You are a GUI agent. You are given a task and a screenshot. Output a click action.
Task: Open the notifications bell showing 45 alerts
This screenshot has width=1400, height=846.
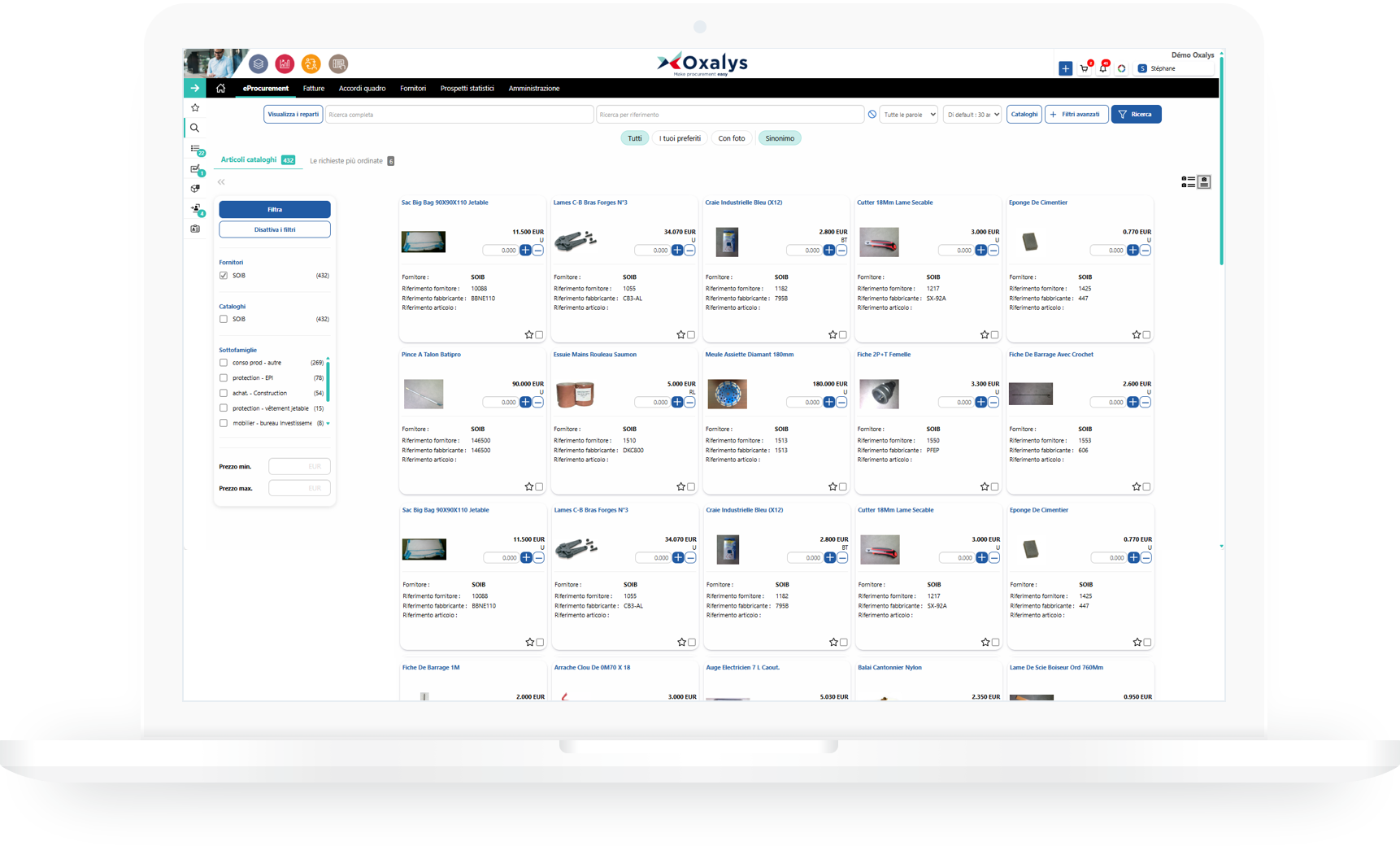[1103, 68]
